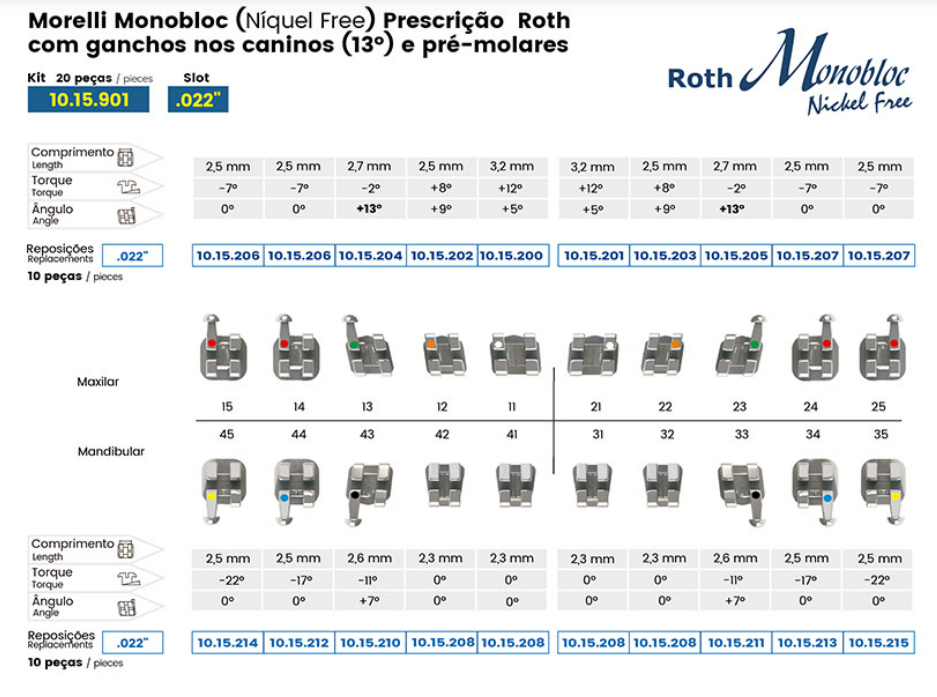Image resolution: width=937 pixels, height=697 pixels.
Task: Click the 10.15.206 code above tooth 15
Action: click(x=228, y=255)
